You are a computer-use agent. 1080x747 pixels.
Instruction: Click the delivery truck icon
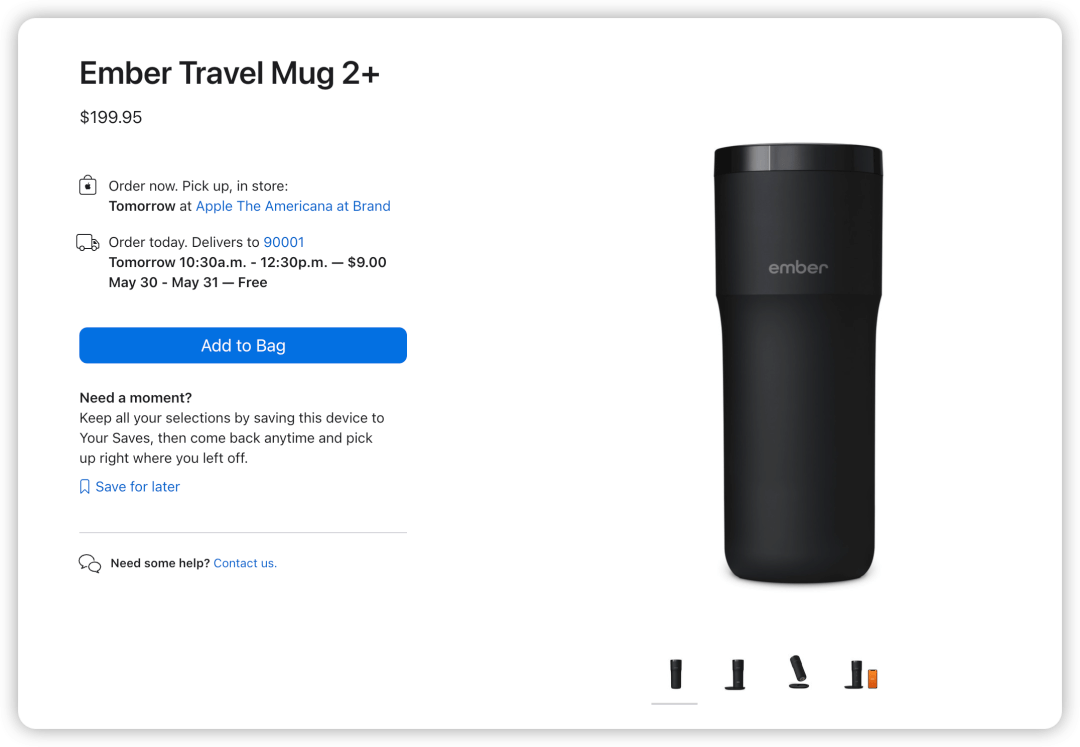pos(87,242)
